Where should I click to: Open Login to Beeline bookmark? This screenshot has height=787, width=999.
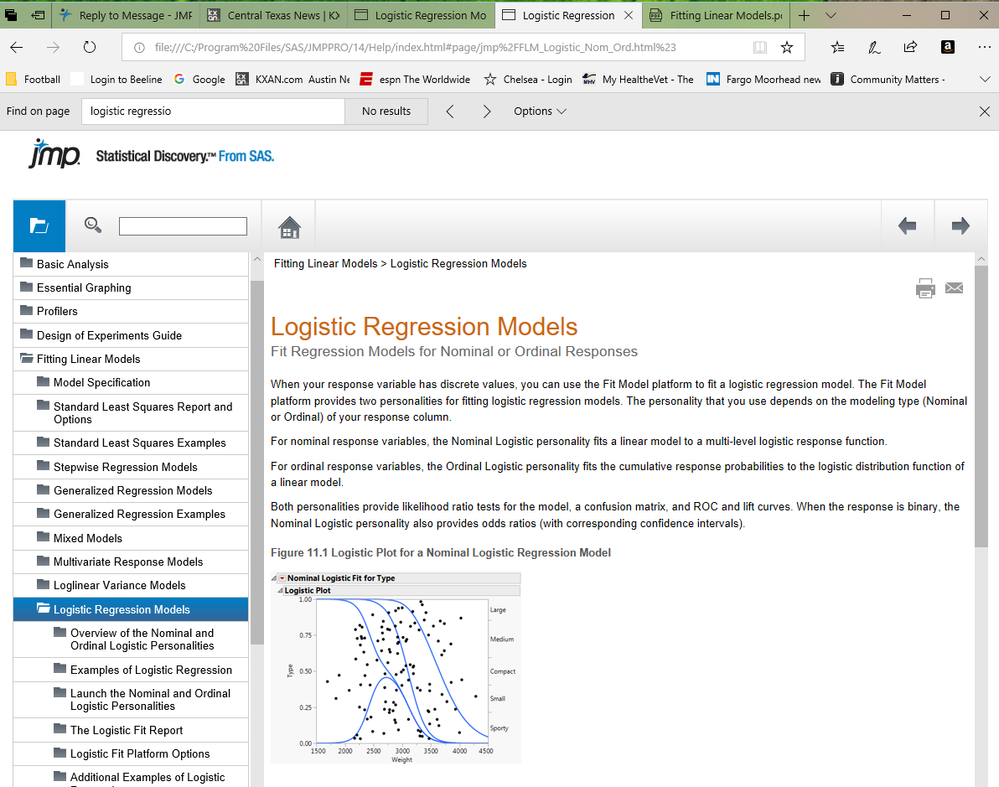point(117,80)
